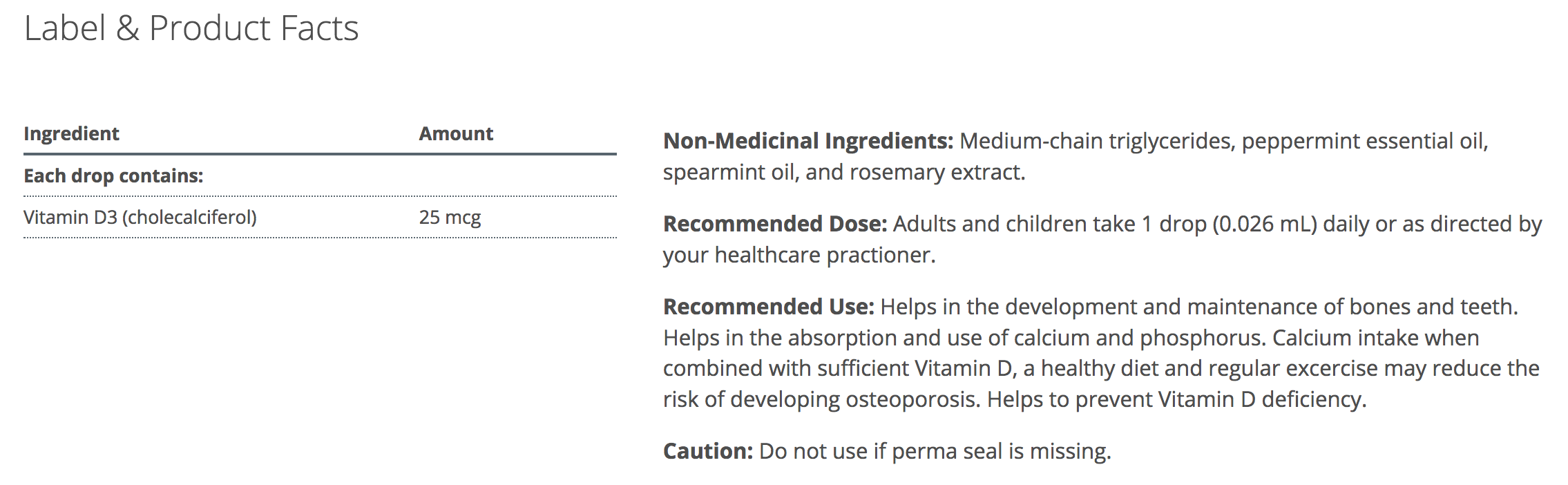Screen dimensions: 1568x485
Task: Click the "Caution:" bold label
Action: coord(707,451)
